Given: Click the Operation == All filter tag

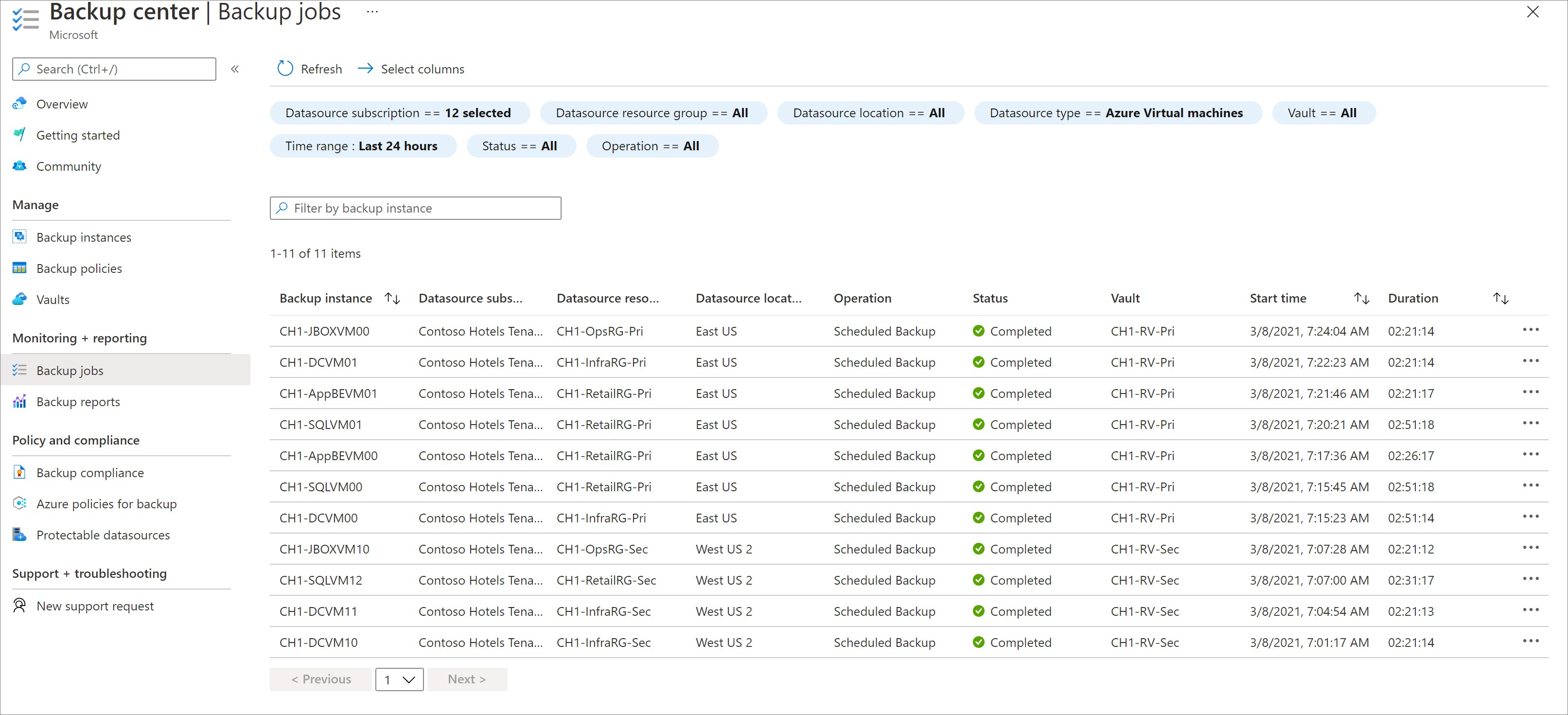Looking at the screenshot, I should [x=650, y=147].
